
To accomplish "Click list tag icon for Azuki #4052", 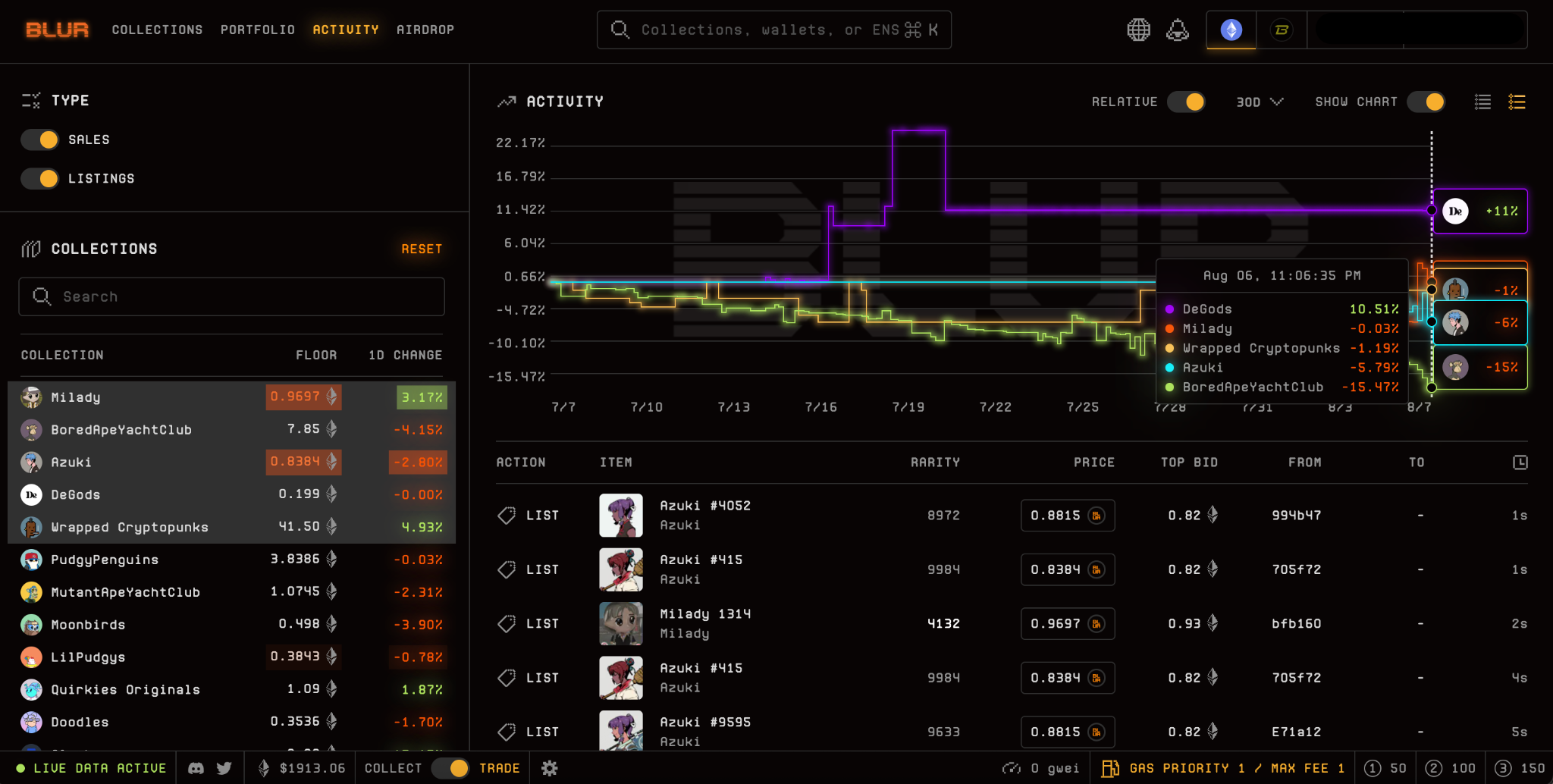I will [507, 516].
